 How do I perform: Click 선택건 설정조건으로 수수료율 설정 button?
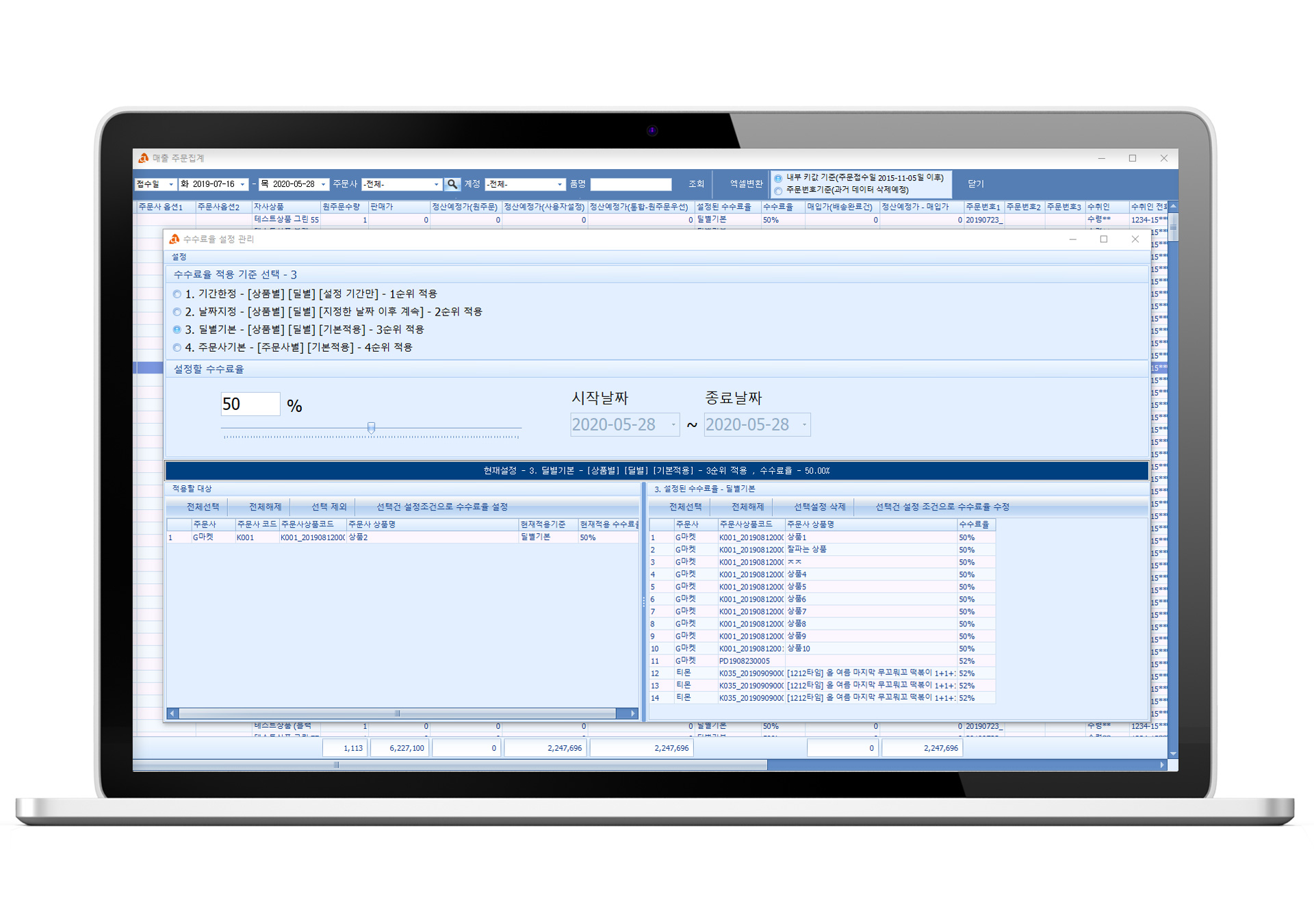(x=442, y=507)
